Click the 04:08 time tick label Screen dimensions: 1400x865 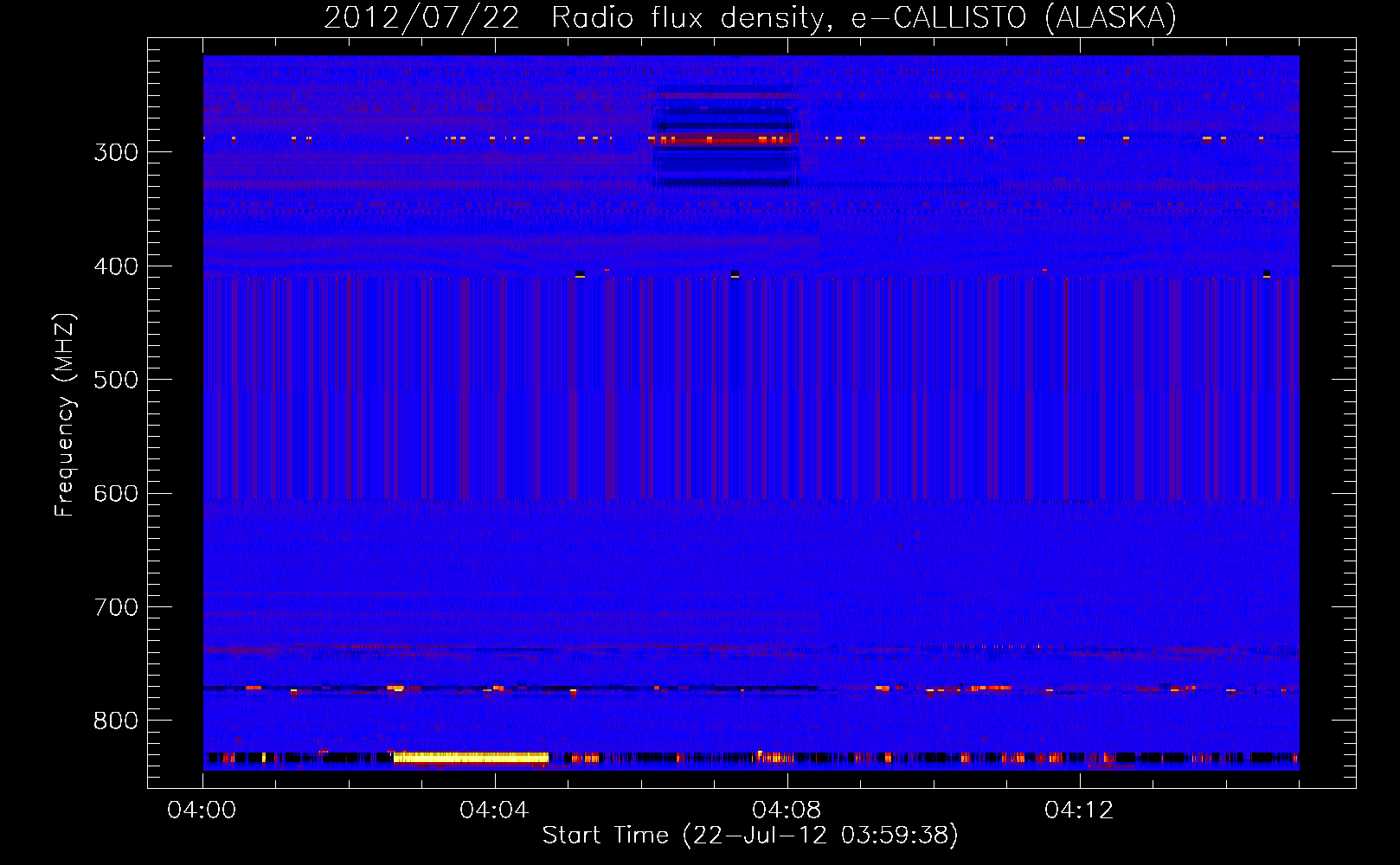pyautogui.click(x=787, y=811)
